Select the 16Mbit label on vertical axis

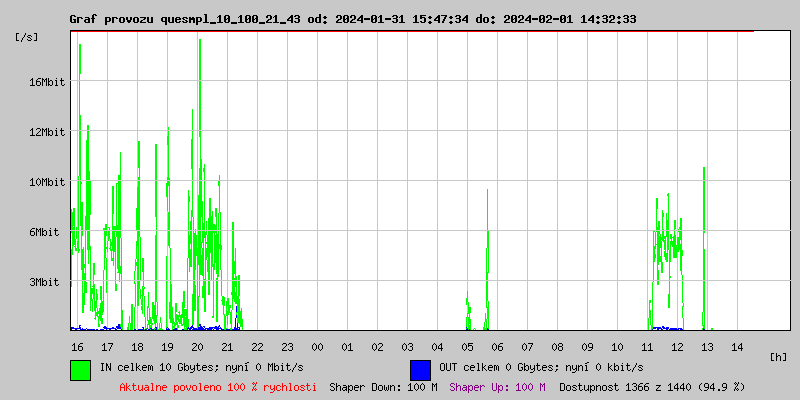point(46,82)
